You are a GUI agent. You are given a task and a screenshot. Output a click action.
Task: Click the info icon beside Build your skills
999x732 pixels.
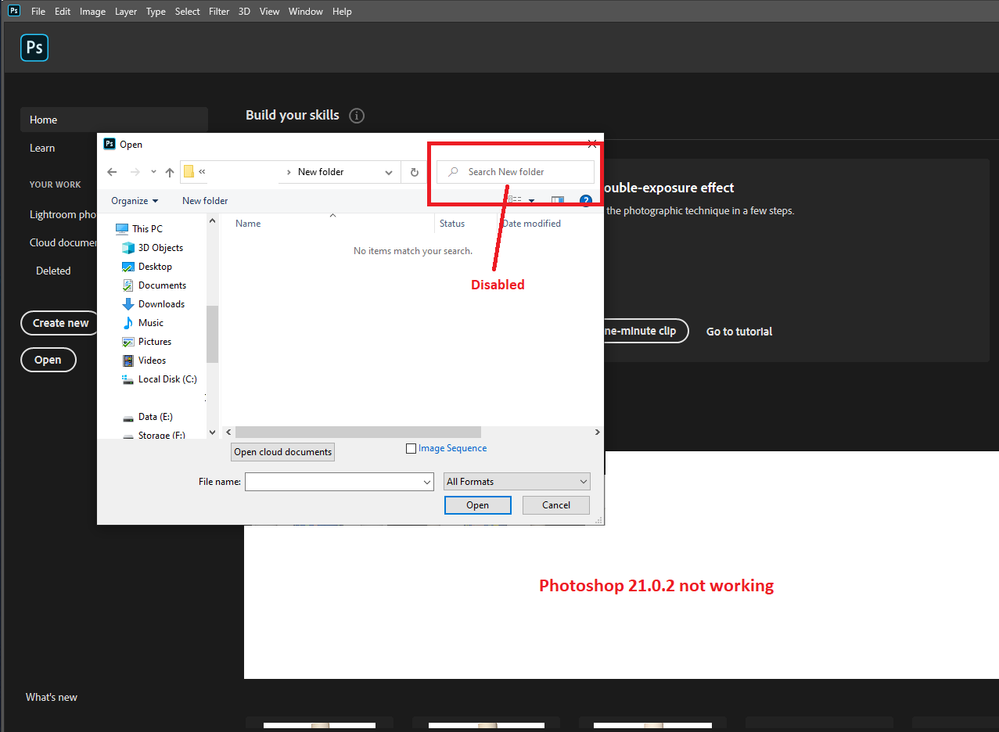(357, 115)
